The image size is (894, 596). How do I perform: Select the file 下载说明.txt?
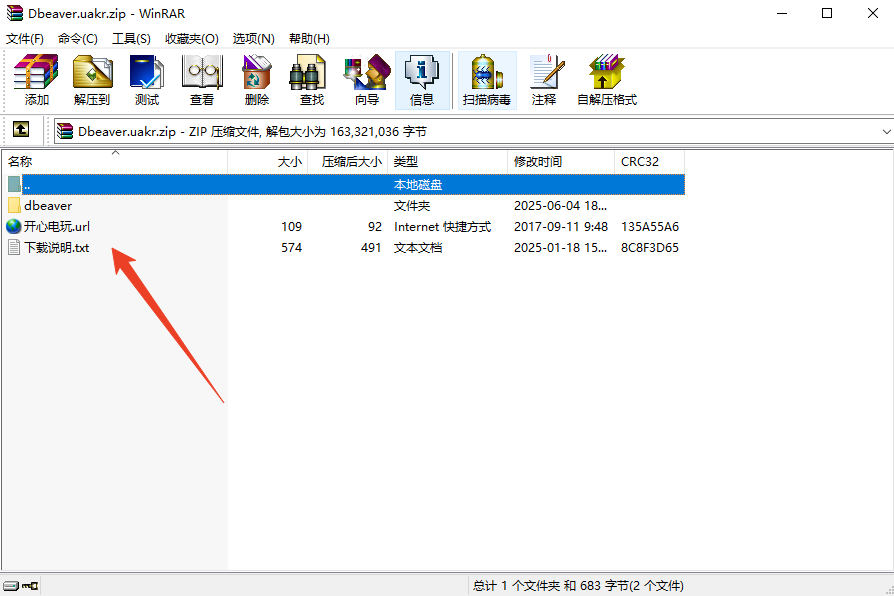(x=56, y=248)
